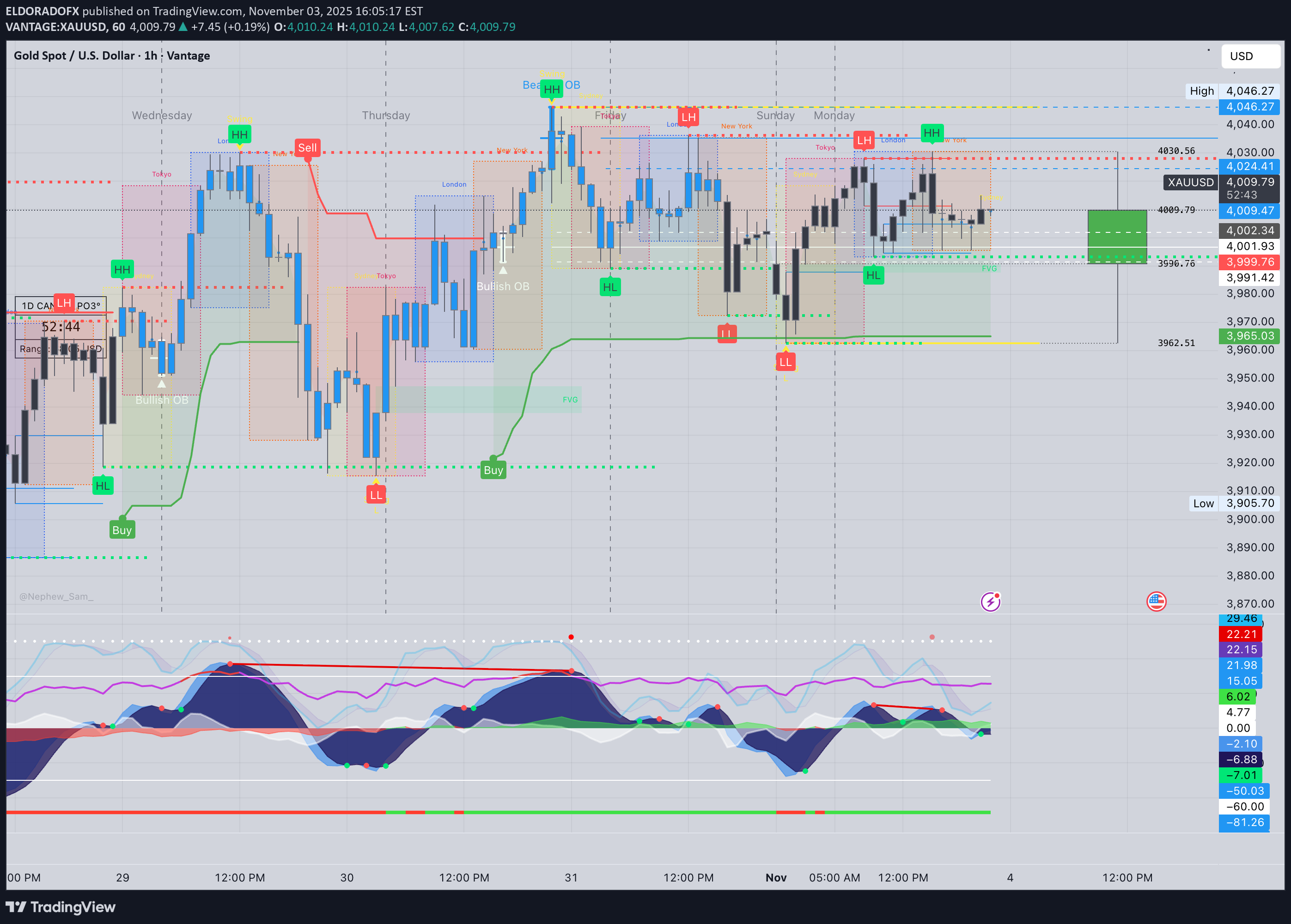
Task: Click the green HH label at chart peak
Action: point(551,89)
